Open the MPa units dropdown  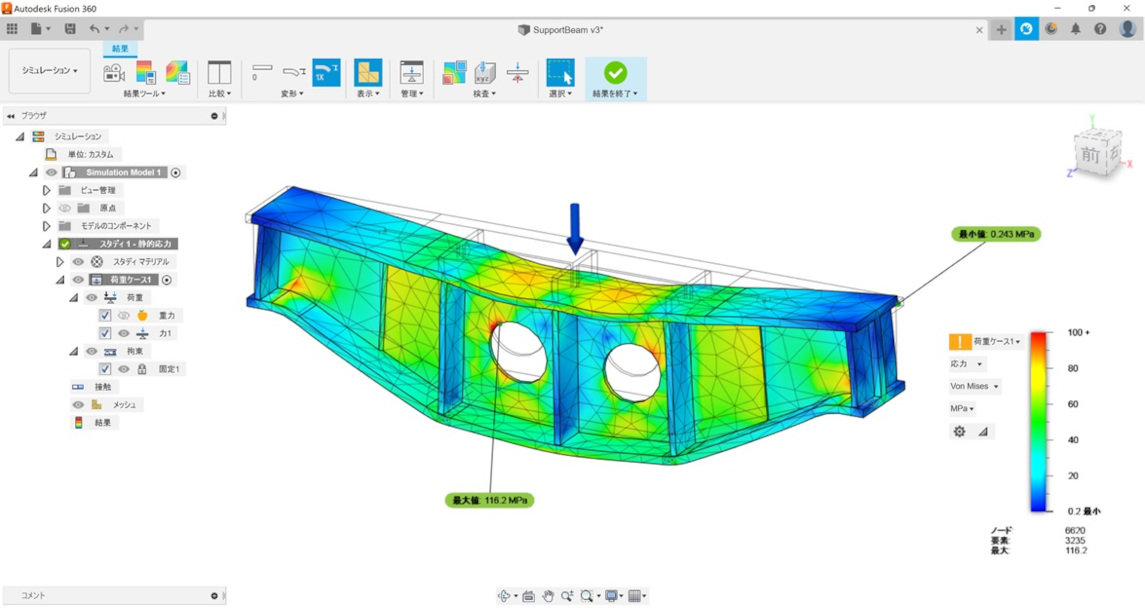click(961, 408)
